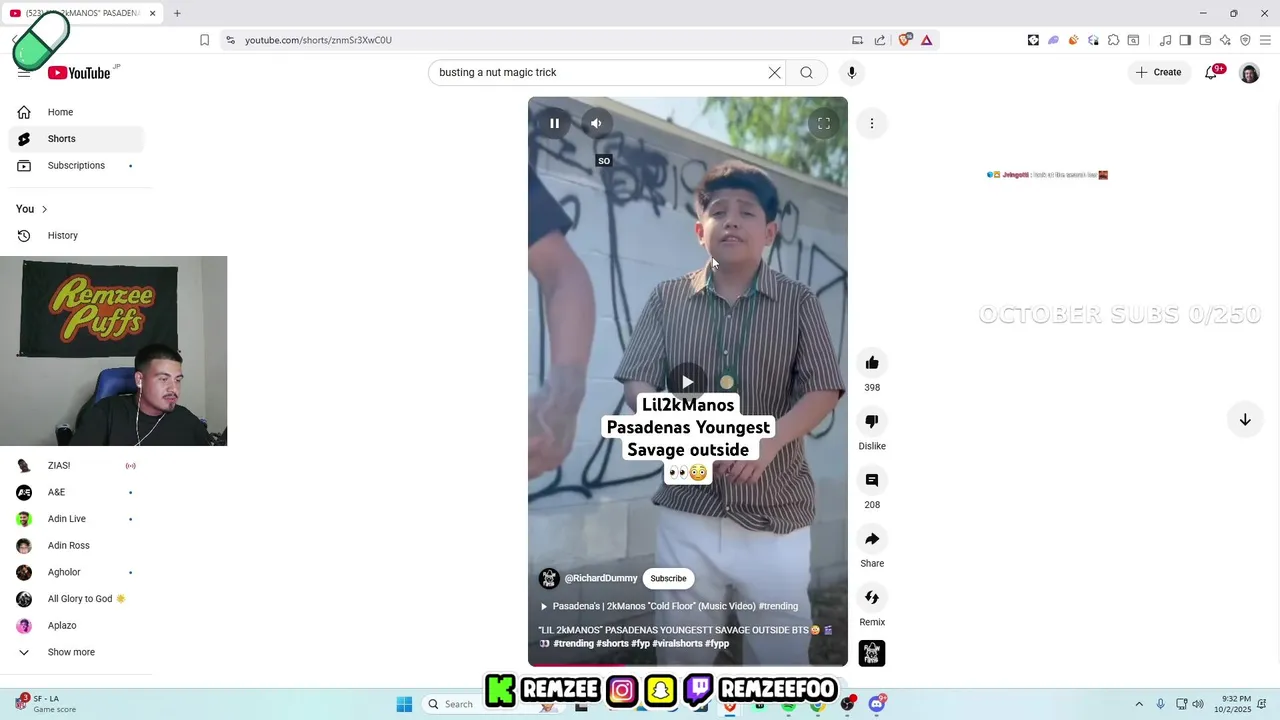Click the YouTube search magnifier button
This screenshot has height=720, width=1280.
(806, 72)
